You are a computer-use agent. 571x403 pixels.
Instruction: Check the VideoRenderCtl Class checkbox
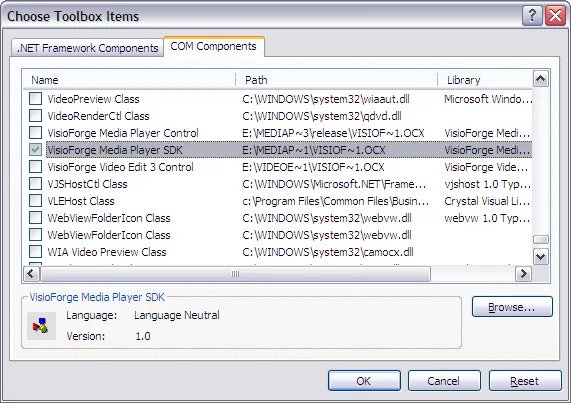click(35, 116)
